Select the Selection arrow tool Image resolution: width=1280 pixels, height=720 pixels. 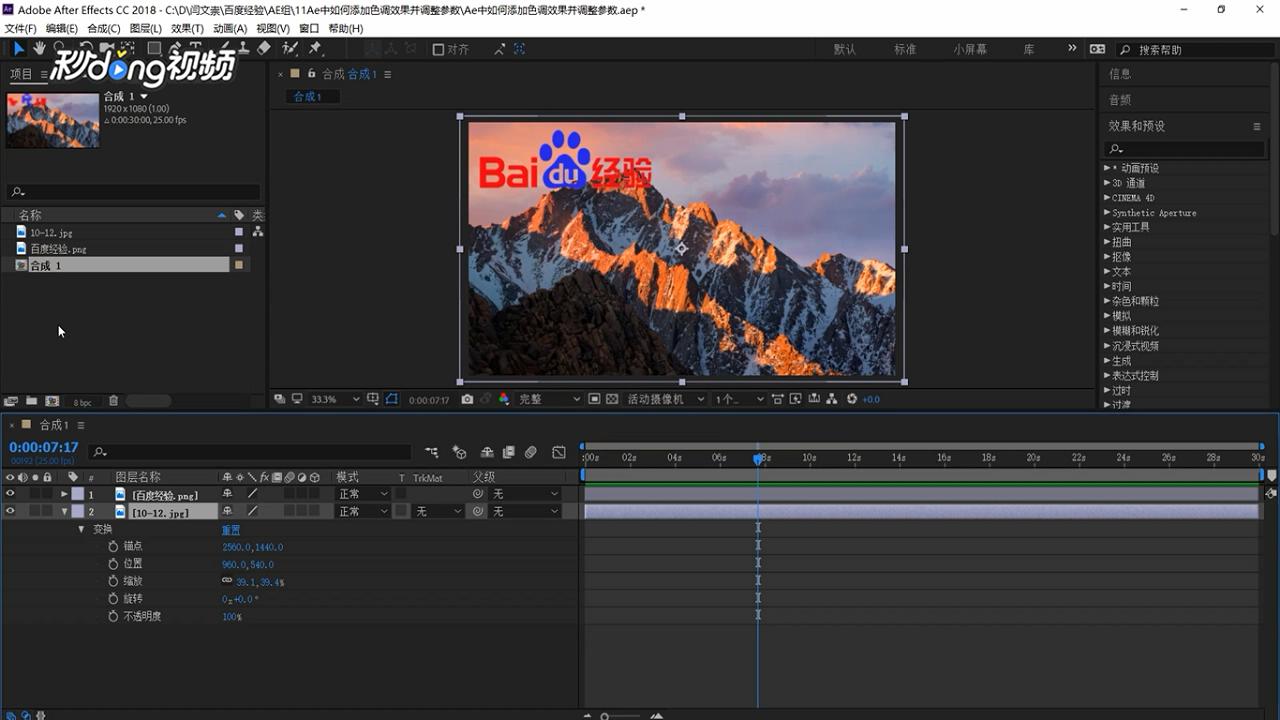click(18, 48)
